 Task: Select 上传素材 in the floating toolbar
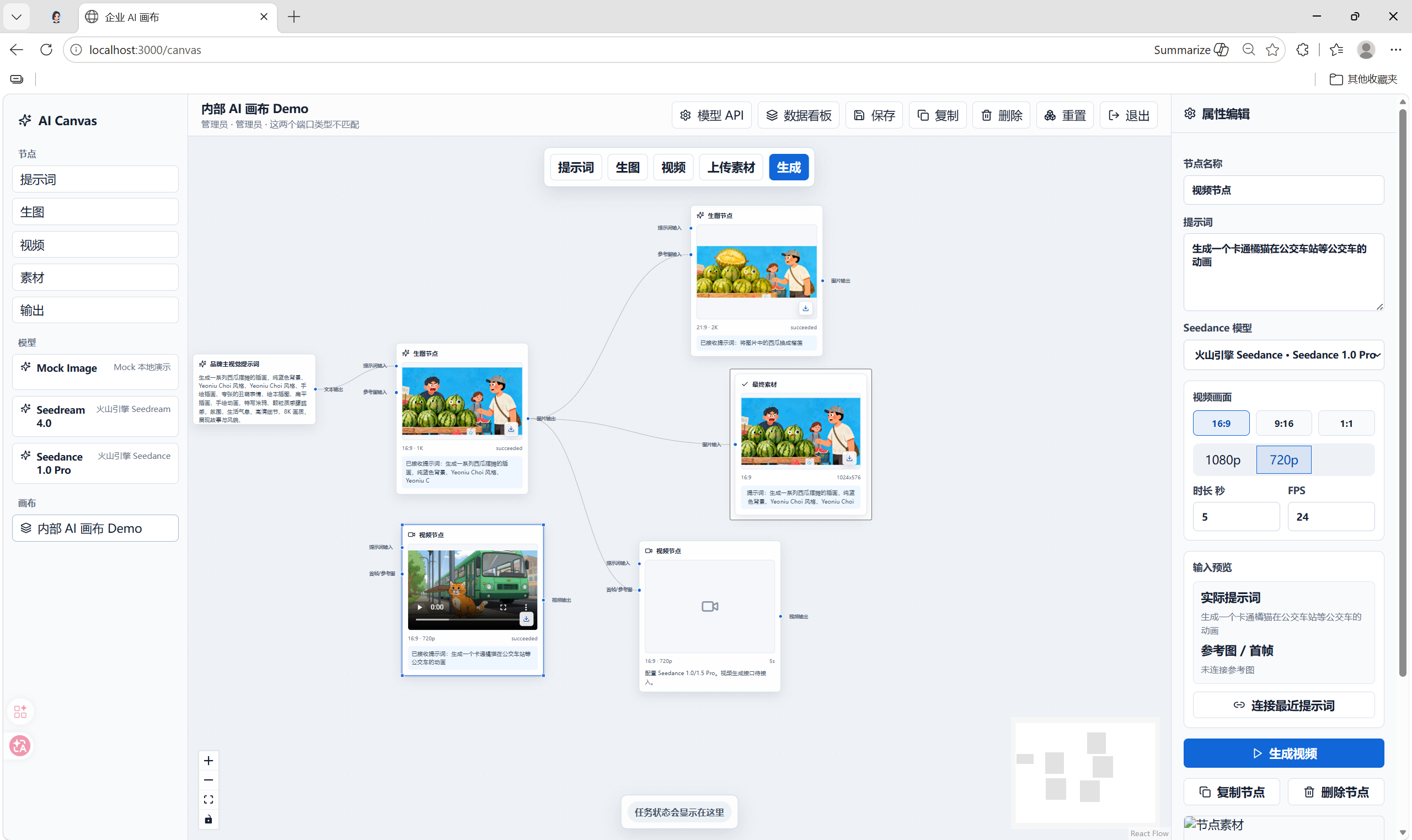pyautogui.click(x=731, y=167)
